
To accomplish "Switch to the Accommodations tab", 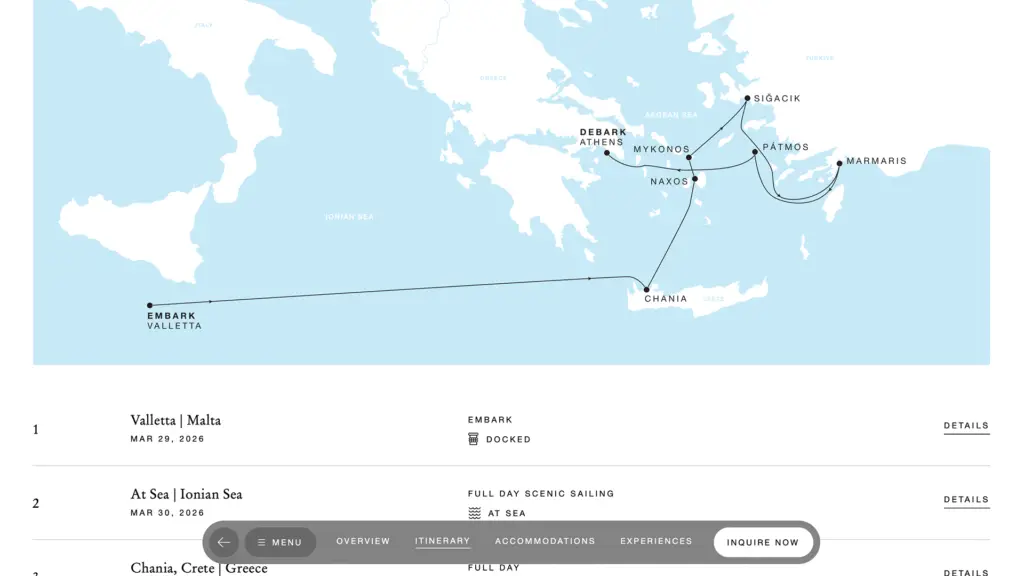I will coord(545,541).
